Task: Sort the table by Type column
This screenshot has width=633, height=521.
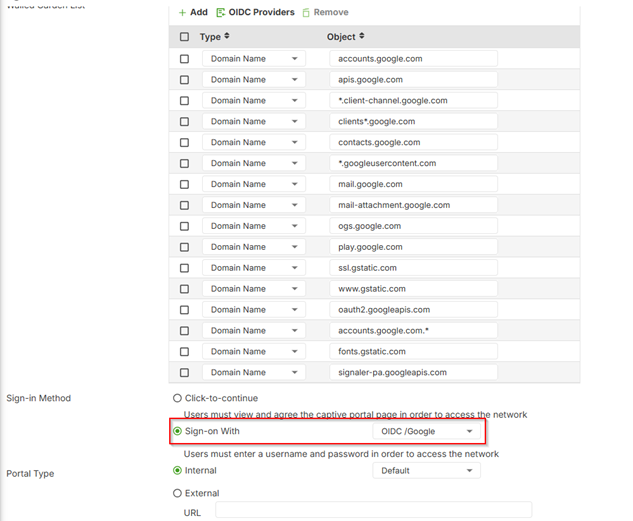Action: coord(215,37)
